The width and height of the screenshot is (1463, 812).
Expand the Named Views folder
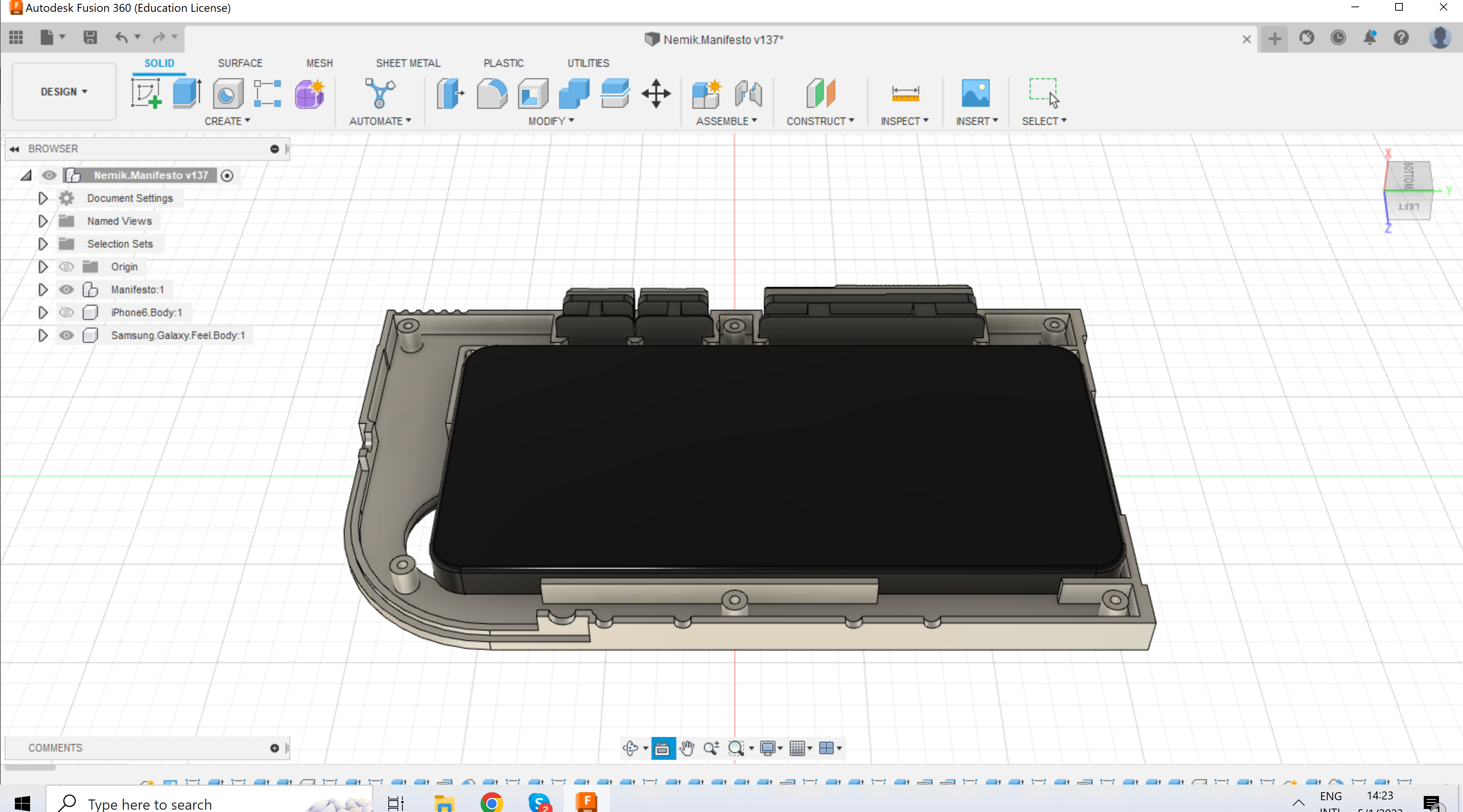43,221
